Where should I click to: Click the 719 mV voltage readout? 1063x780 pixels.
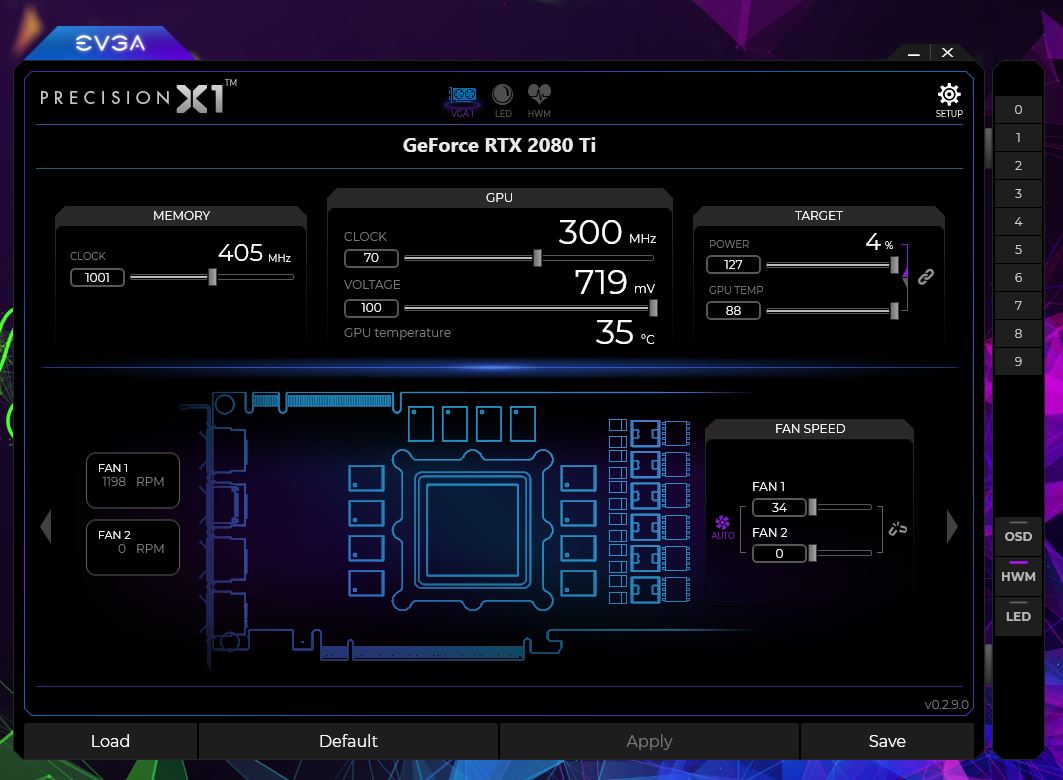tap(614, 282)
